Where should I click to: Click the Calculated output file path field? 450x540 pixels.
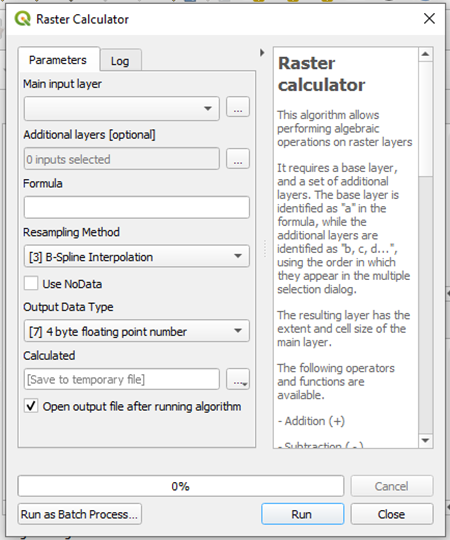click(x=122, y=379)
